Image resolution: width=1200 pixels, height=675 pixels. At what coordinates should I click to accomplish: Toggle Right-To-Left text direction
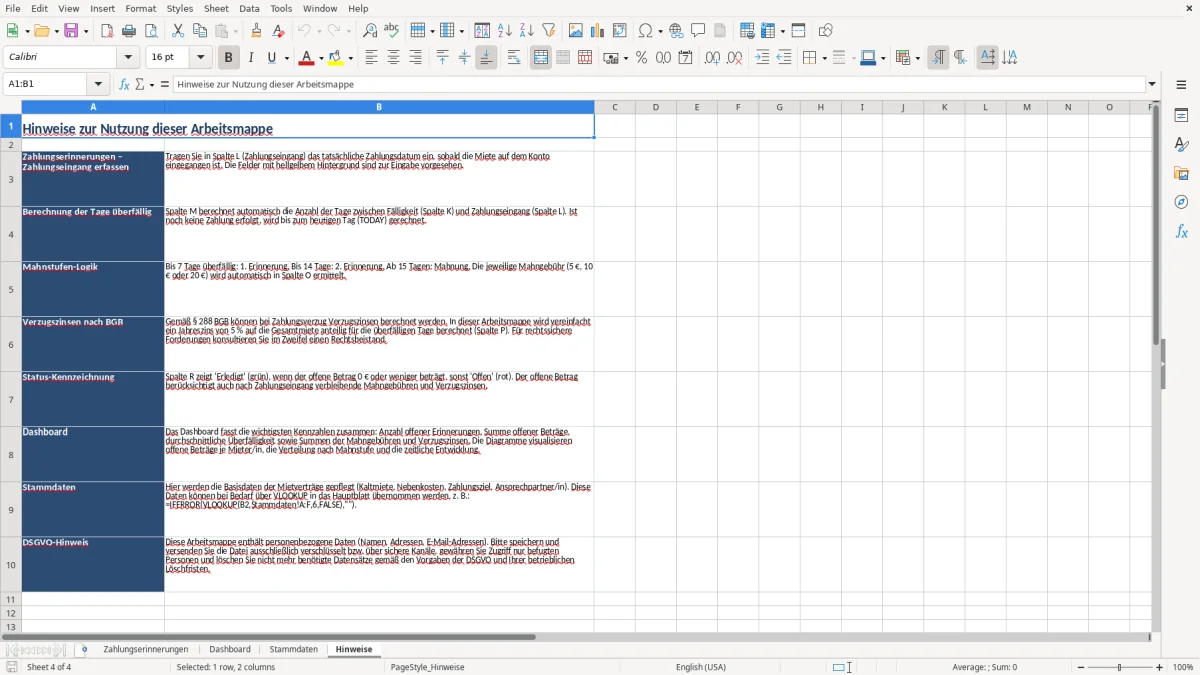960,58
